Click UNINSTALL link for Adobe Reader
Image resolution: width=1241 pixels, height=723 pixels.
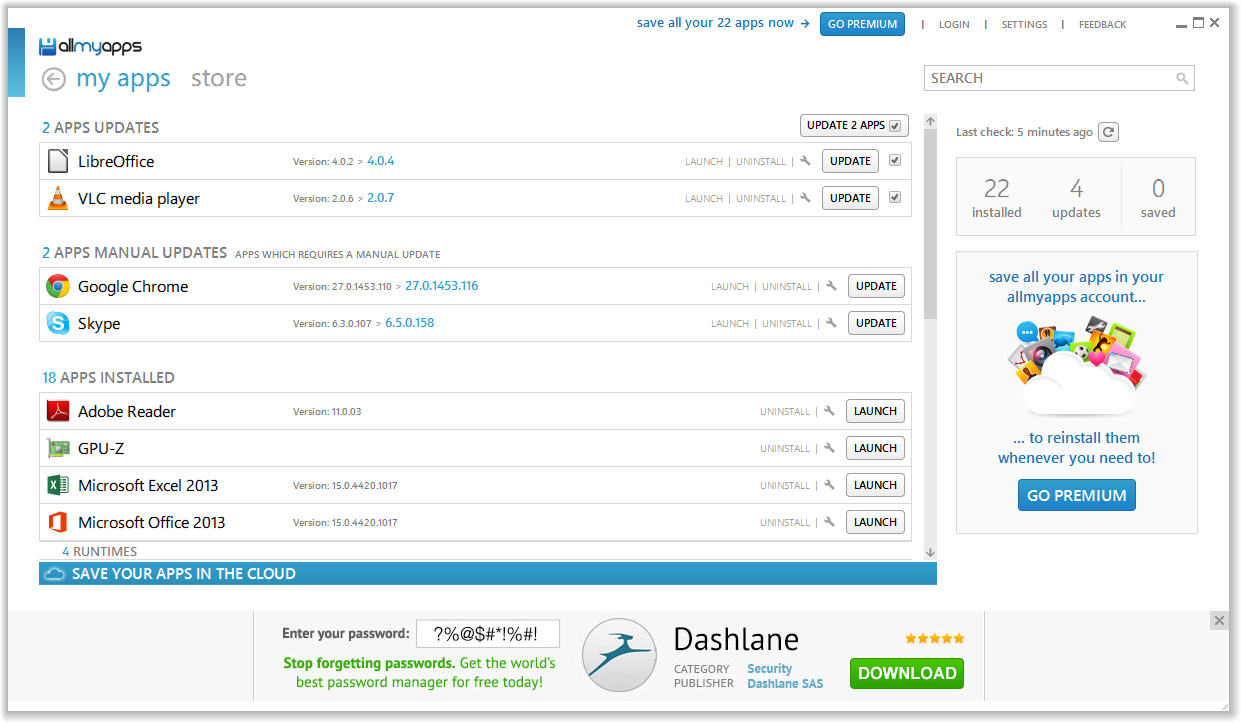pyautogui.click(x=785, y=412)
